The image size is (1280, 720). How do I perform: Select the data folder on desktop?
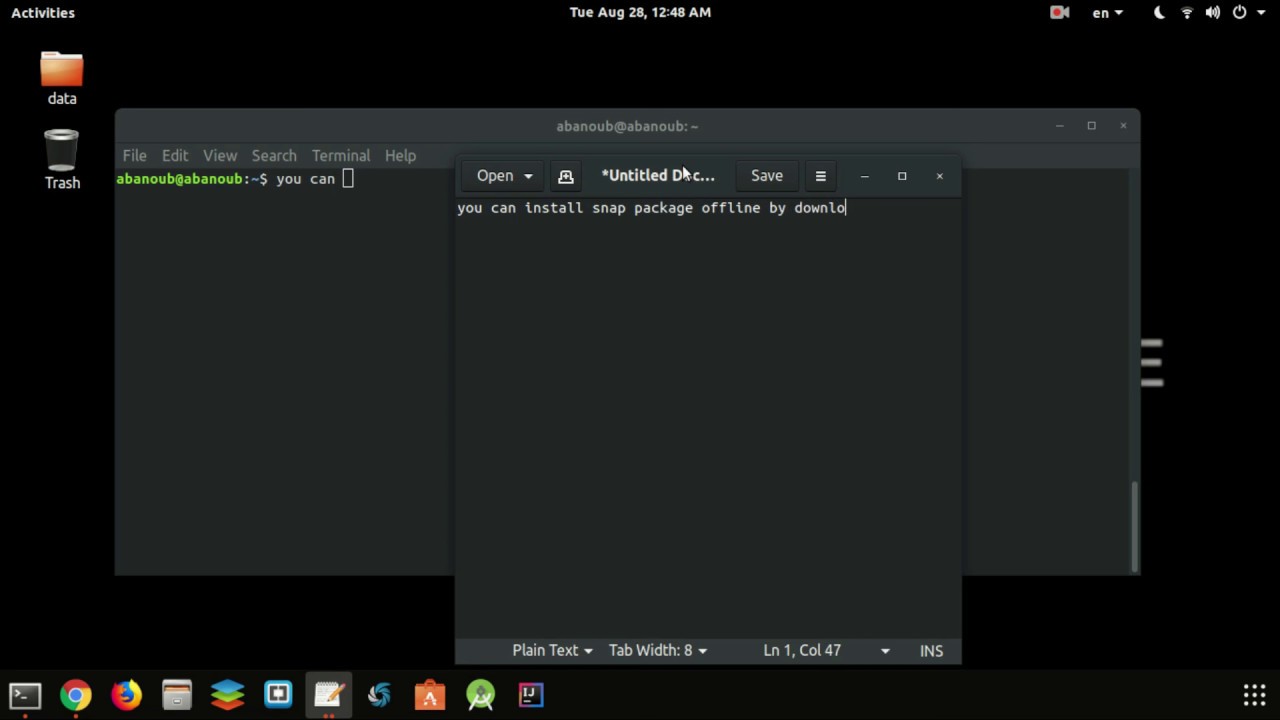62,79
